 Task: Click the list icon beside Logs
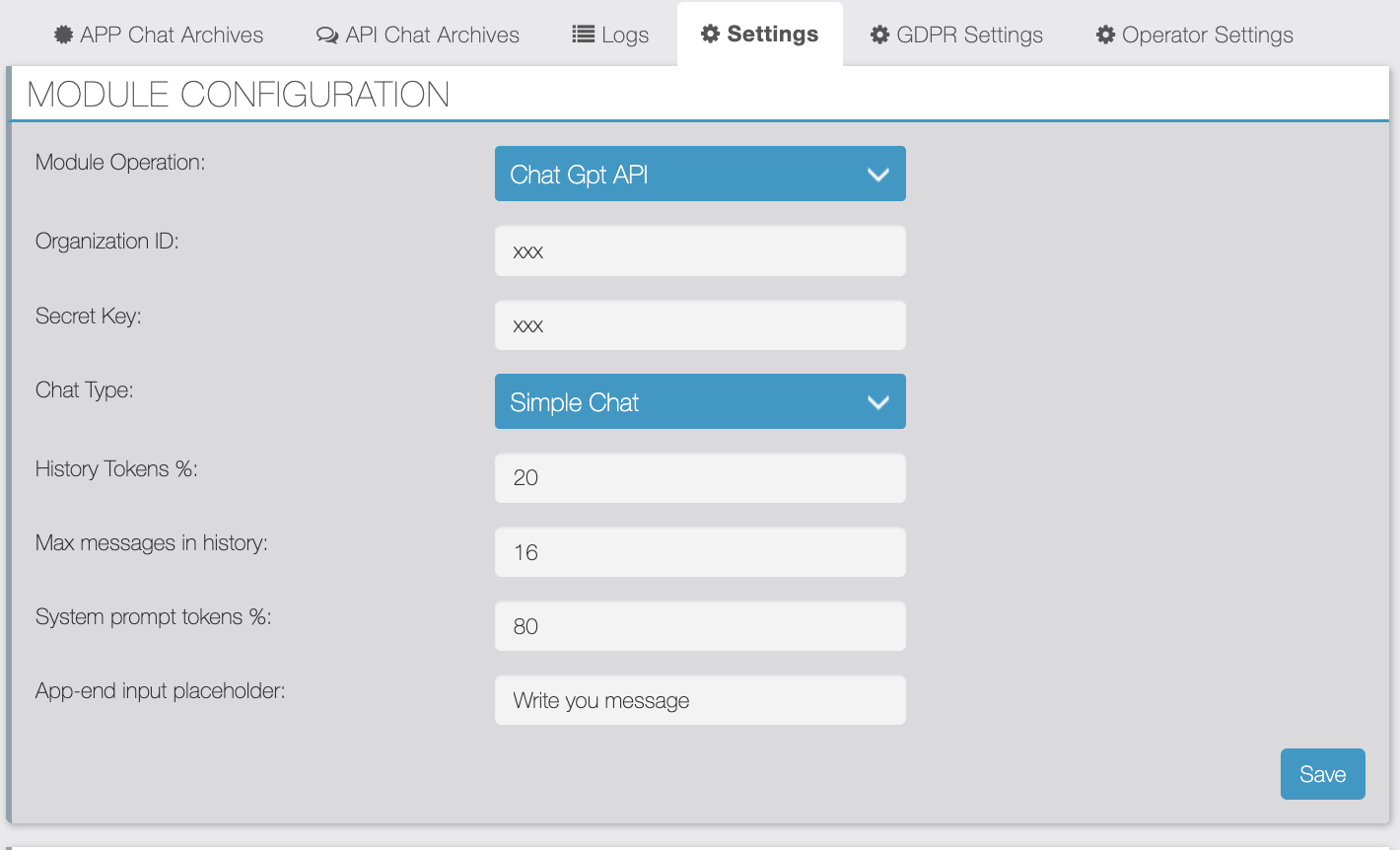tap(583, 35)
